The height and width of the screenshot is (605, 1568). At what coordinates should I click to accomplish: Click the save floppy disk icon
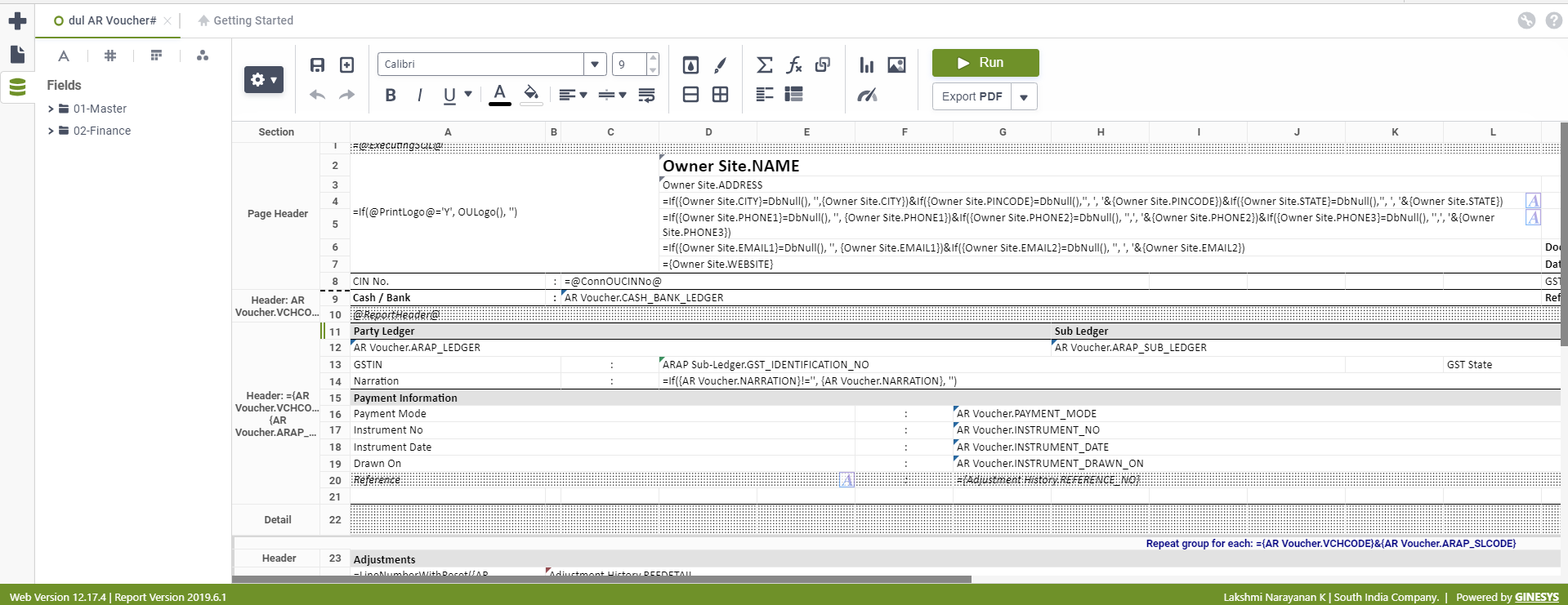pos(318,65)
